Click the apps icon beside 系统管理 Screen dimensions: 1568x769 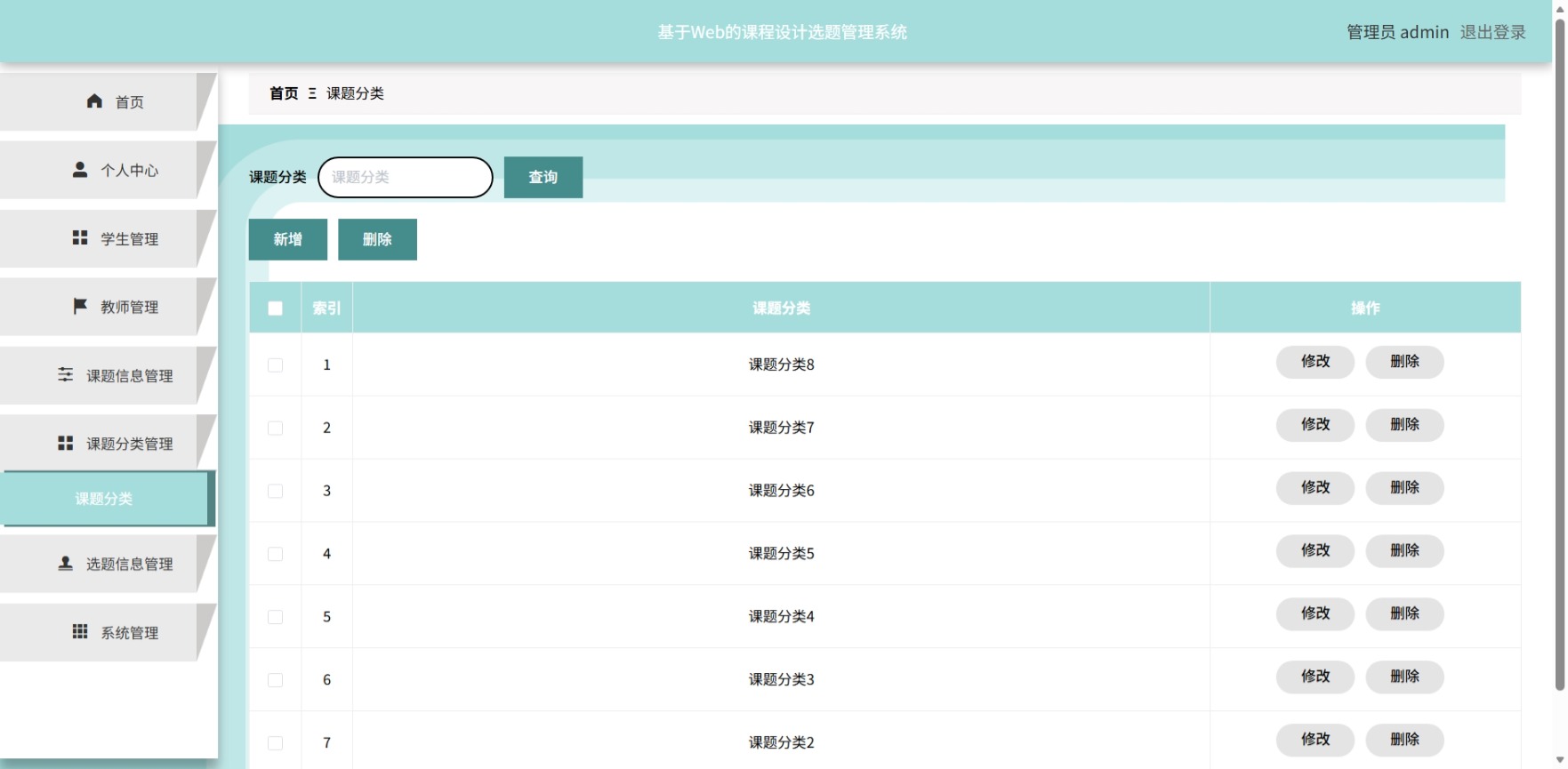[x=80, y=631]
